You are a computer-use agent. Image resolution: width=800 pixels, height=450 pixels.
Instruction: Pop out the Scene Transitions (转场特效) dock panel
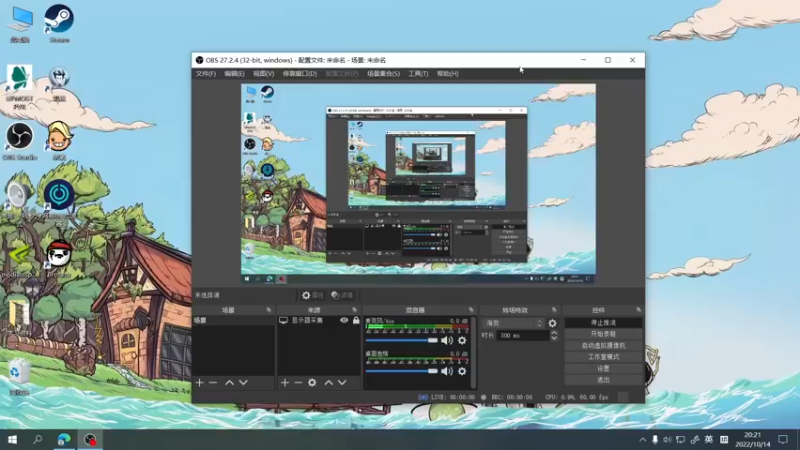tap(554, 310)
